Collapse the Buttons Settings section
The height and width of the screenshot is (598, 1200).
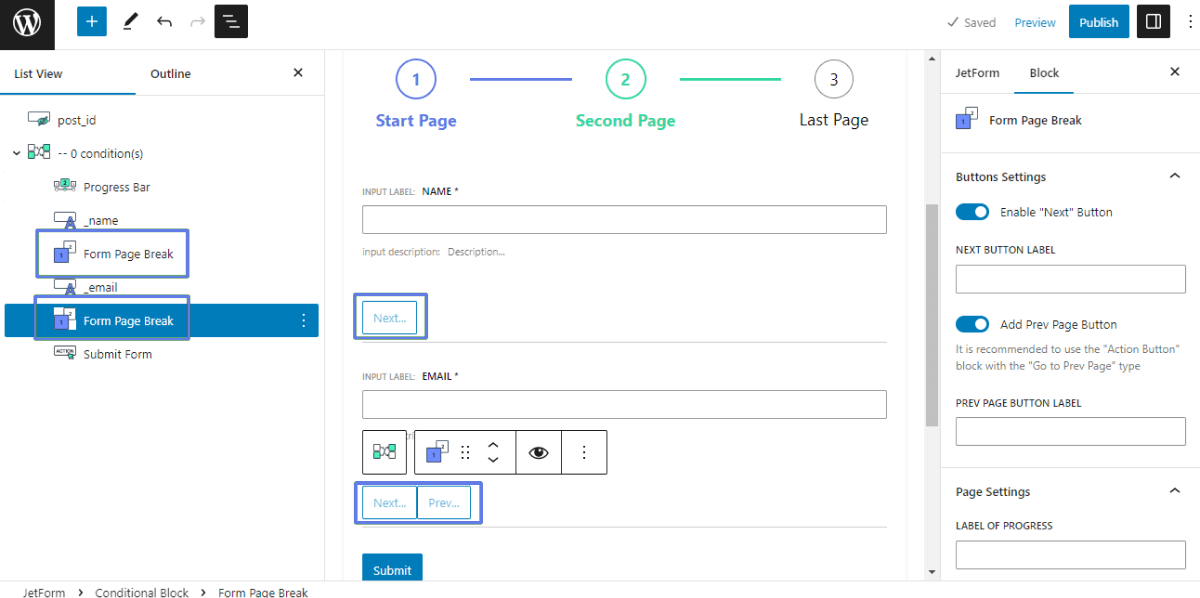click(x=1174, y=176)
